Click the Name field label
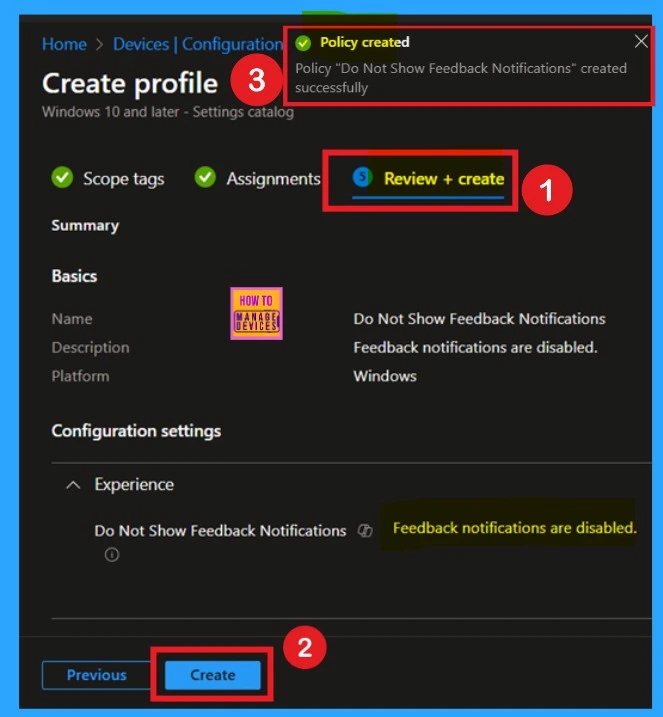The width and height of the screenshot is (663, 717). click(x=72, y=319)
